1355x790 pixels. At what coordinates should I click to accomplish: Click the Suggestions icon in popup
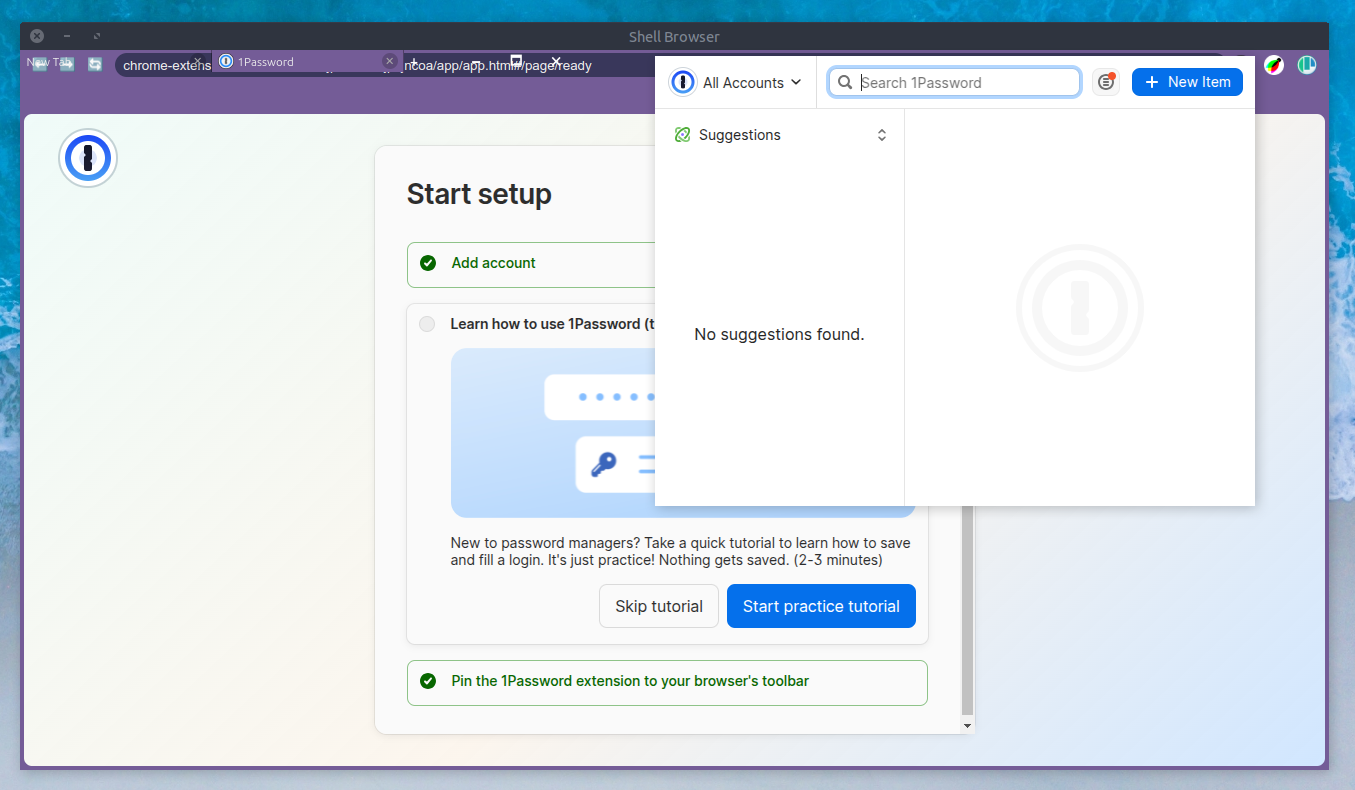[x=683, y=135]
